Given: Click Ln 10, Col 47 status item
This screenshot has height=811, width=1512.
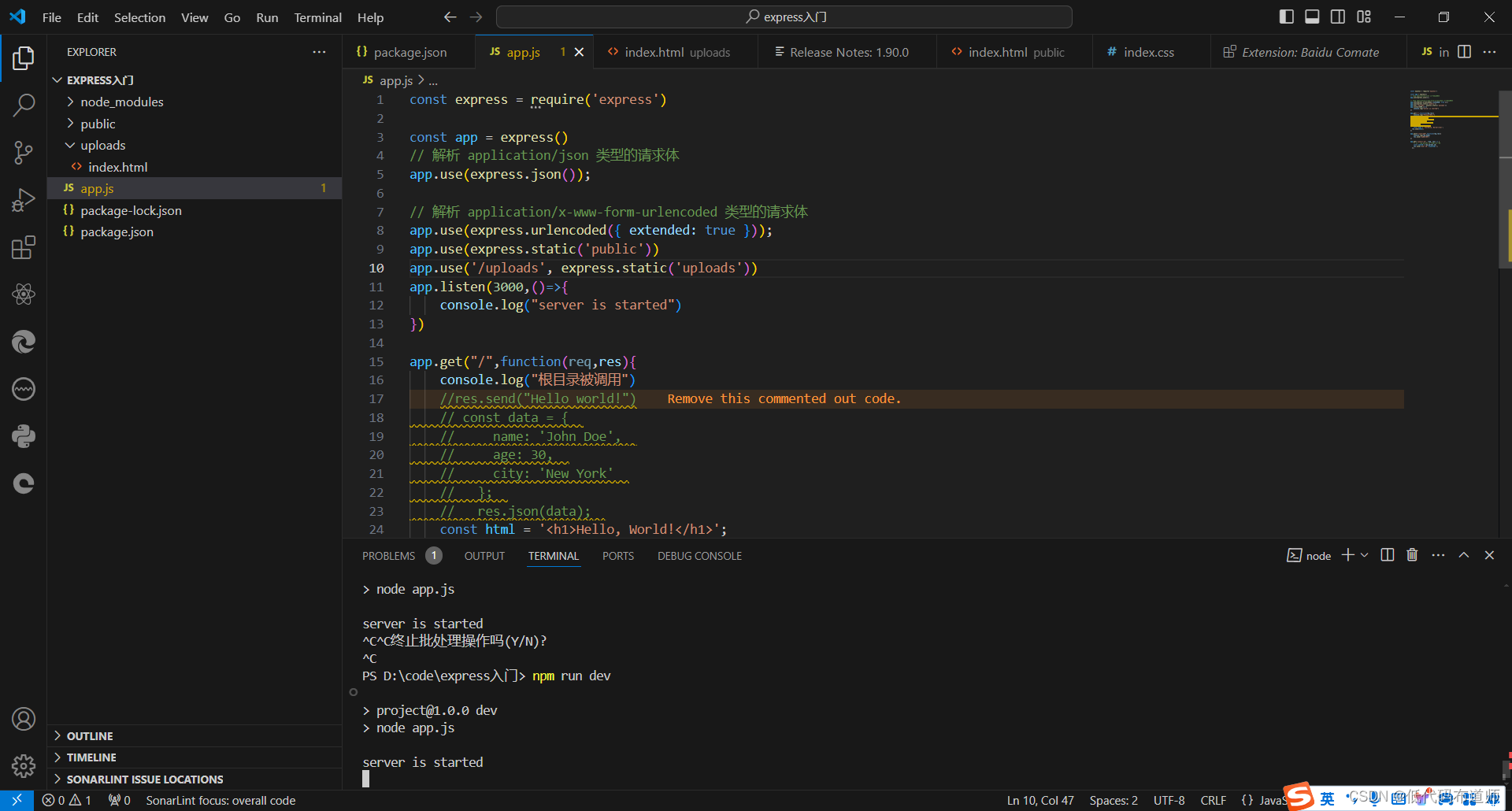Looking at the screenshot, I should (1039, 800).
